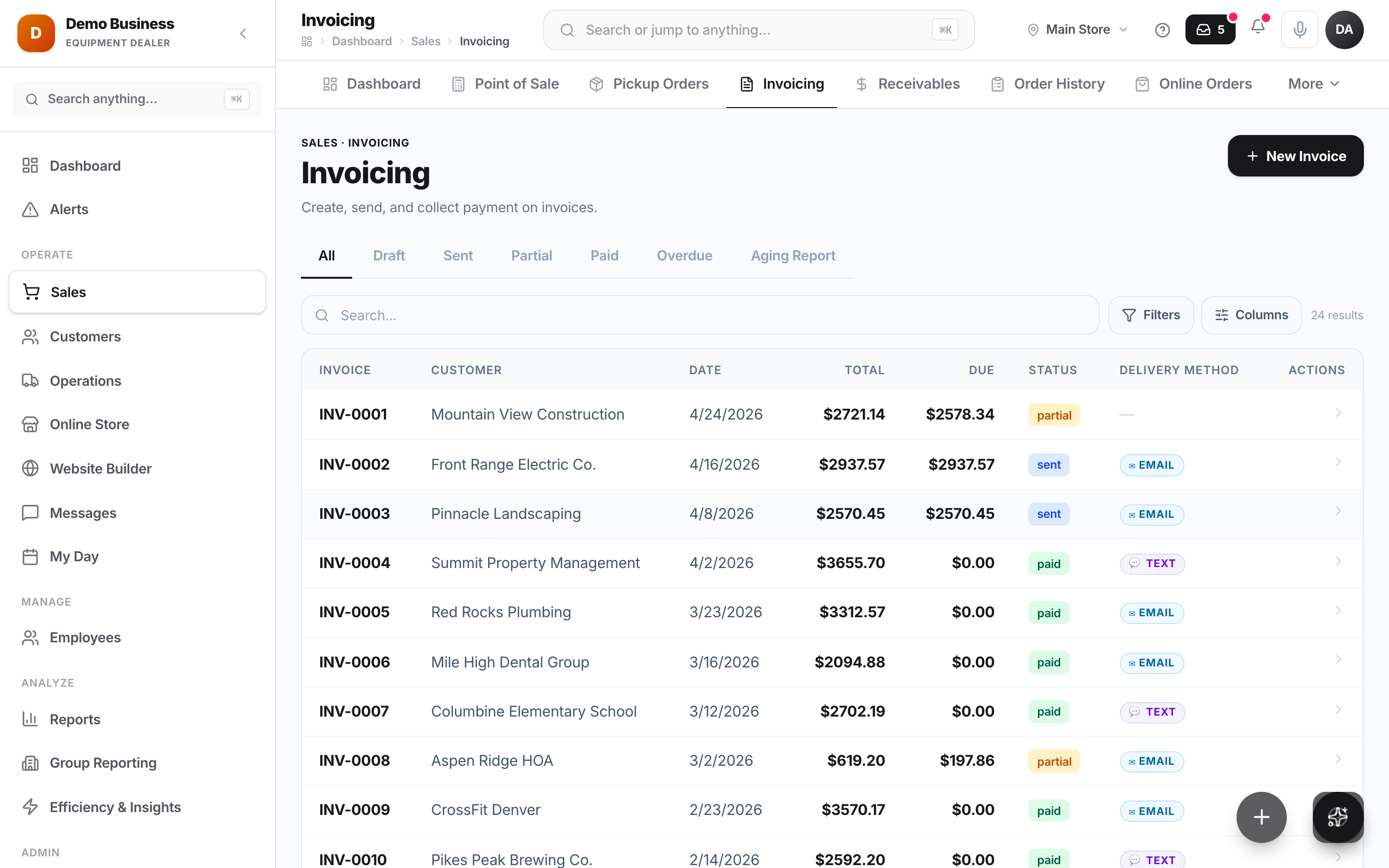The image size is (1389, 868).
Task: Open sidebar Dashboard item
Action: pyautogui.click(x=137, y=166)
